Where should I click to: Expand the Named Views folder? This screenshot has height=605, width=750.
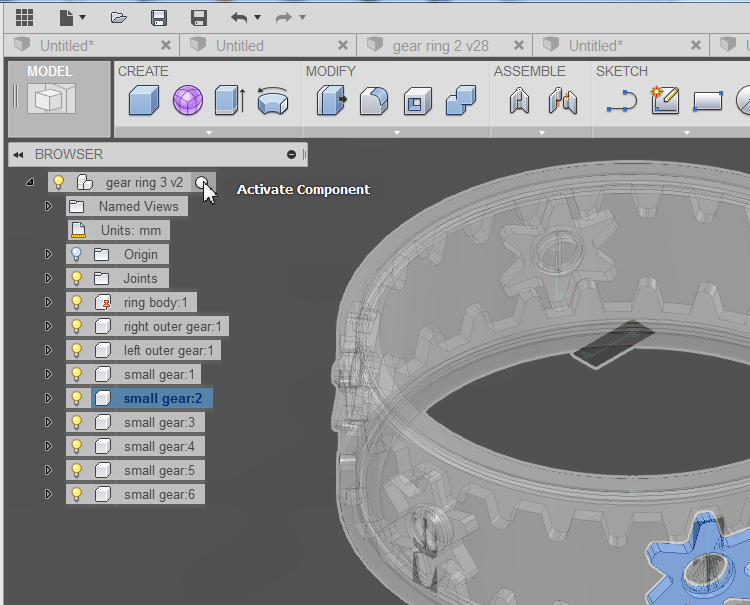48,206
